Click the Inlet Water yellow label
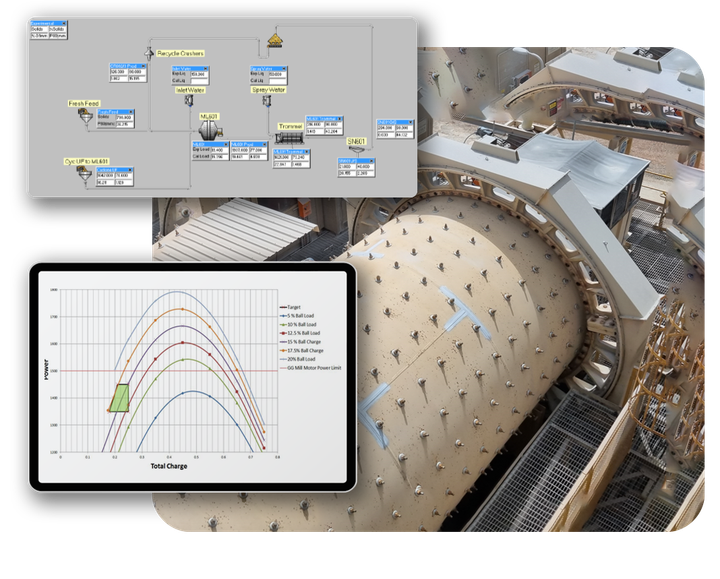Viewport: 720px width, 579px height. [190, 90]
